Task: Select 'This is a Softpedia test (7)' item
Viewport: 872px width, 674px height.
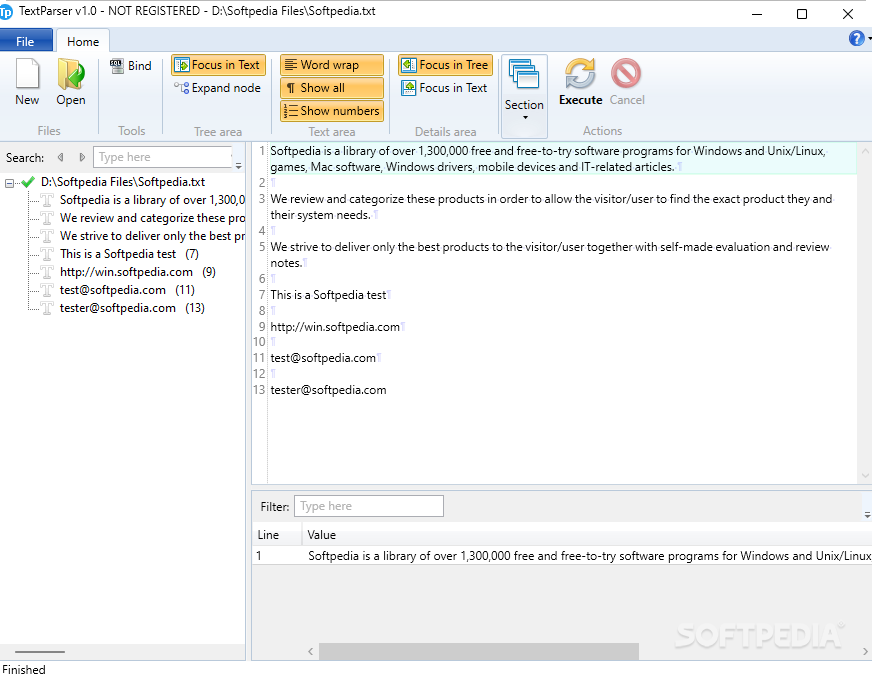Action: point(129,254)
